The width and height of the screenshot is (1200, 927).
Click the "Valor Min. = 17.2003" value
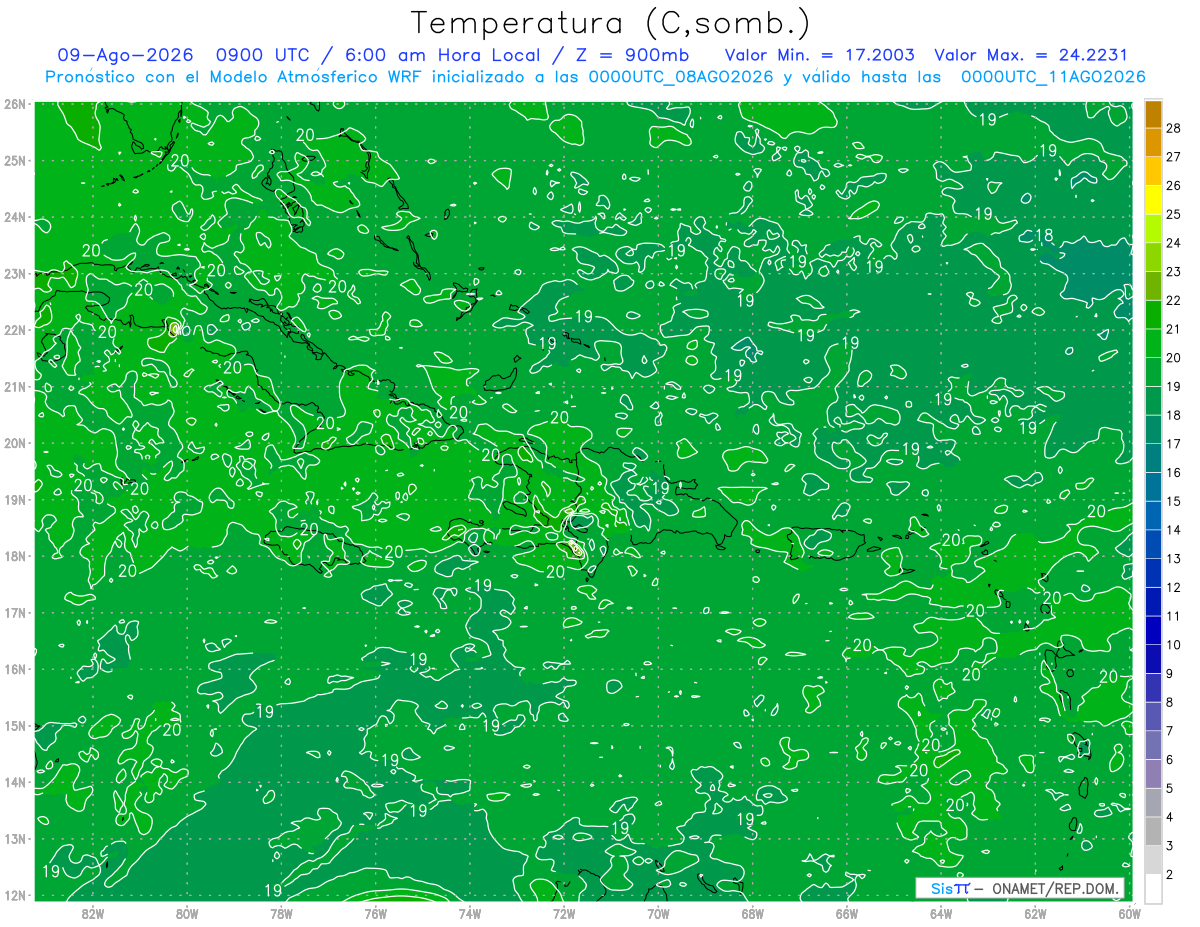pos(819,55)
